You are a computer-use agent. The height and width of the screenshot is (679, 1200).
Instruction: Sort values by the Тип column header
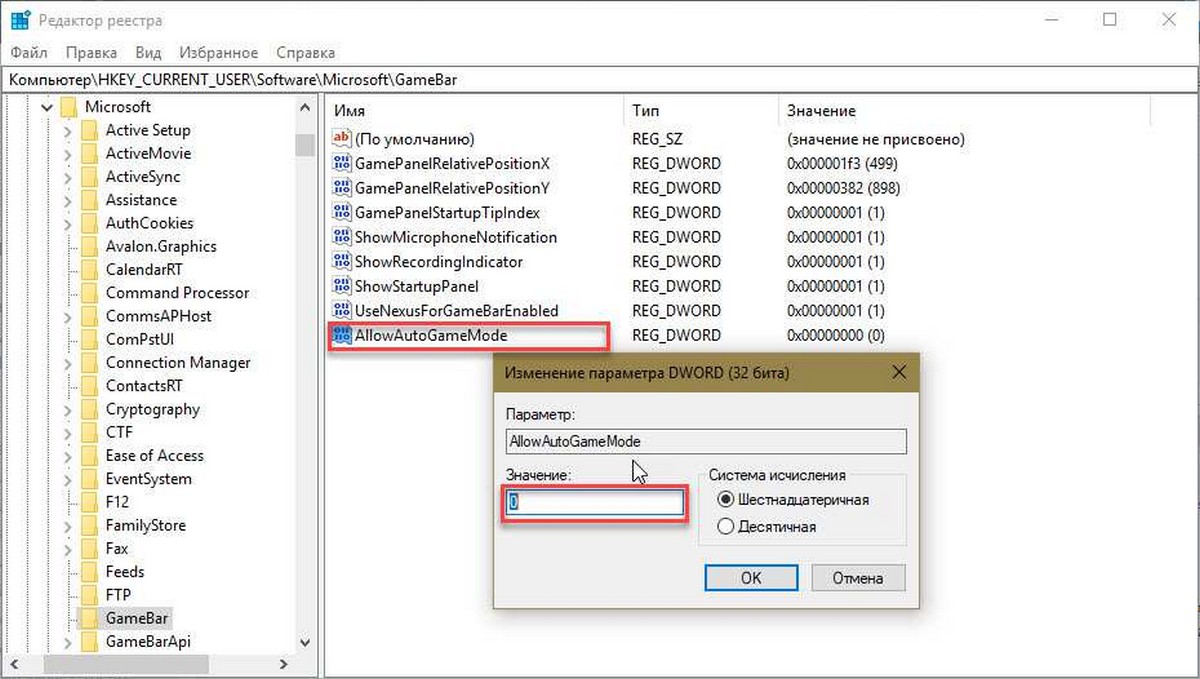click(x=700, y=111)
